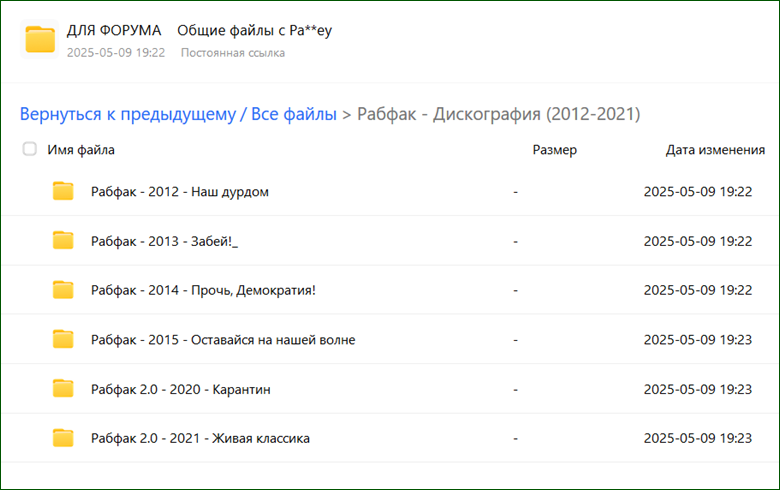This screenshot has width=780, height=490.
Task: Go back via Вернуться к предыдущему link
Action: click(128, 114)
